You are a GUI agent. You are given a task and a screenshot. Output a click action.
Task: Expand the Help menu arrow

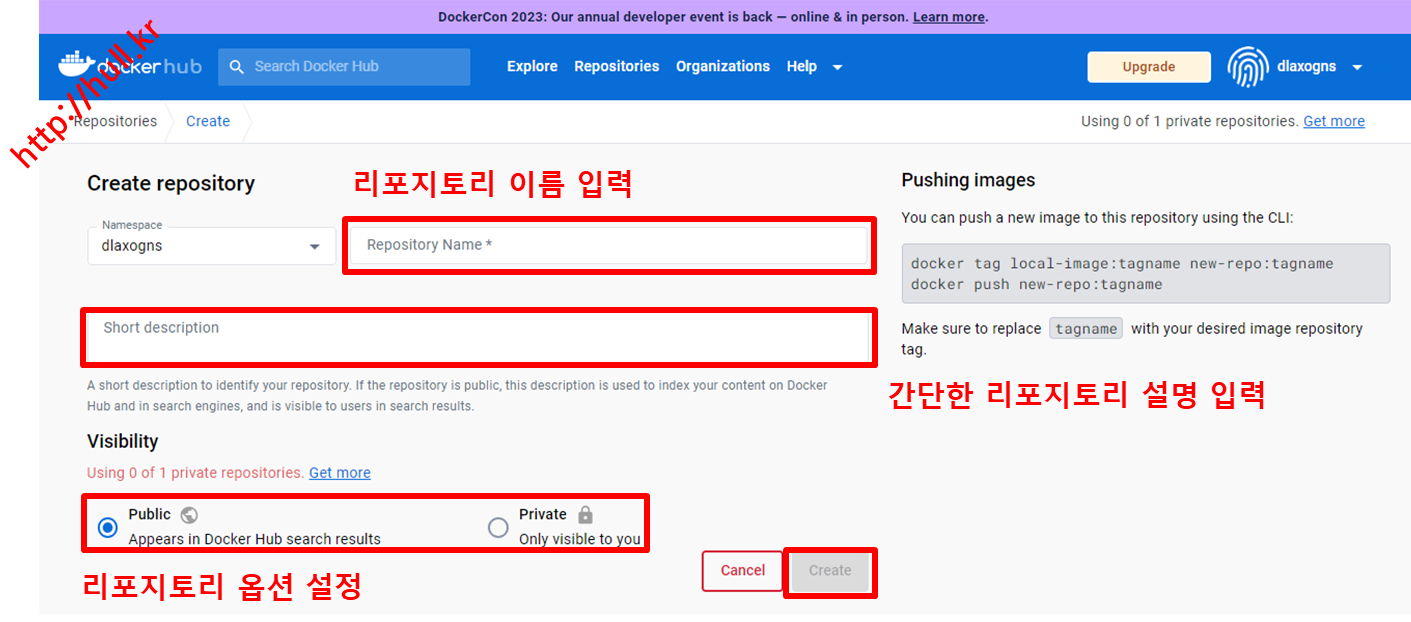pyautogui.click(x=837, y=67)
